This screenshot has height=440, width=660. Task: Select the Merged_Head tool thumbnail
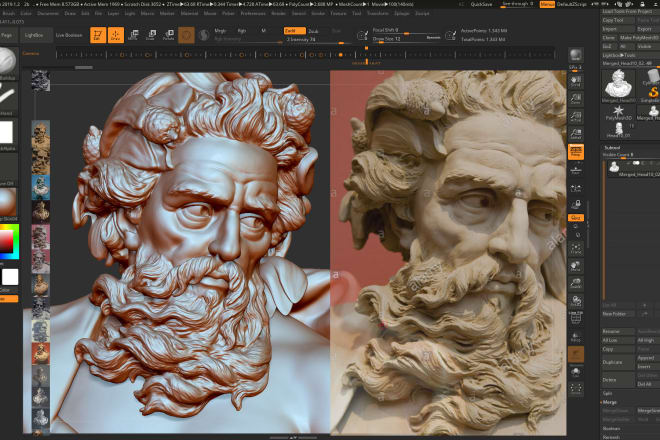[618, 84]
